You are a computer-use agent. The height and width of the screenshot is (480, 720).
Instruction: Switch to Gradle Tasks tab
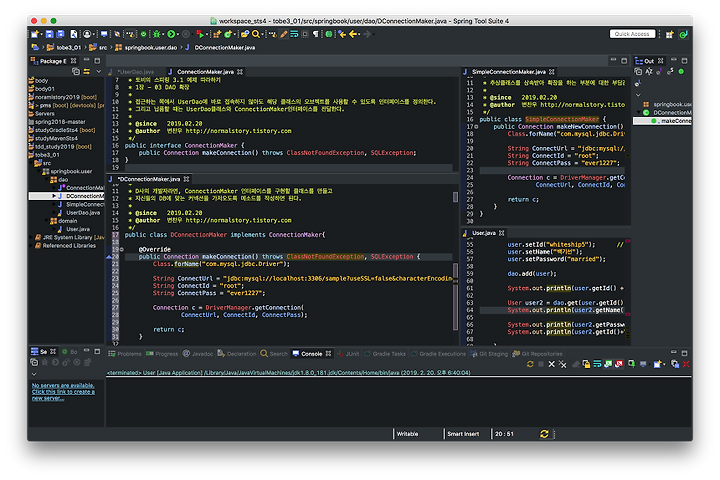[385, 354]
